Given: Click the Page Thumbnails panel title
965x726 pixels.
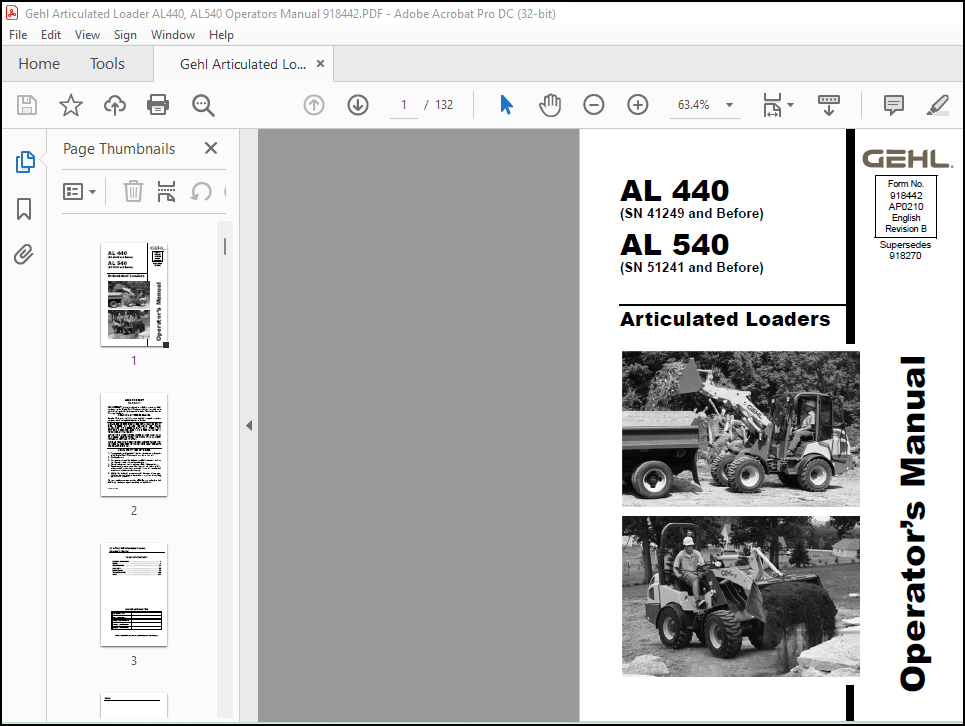Looking at the screenshot, I should point(119,149).
